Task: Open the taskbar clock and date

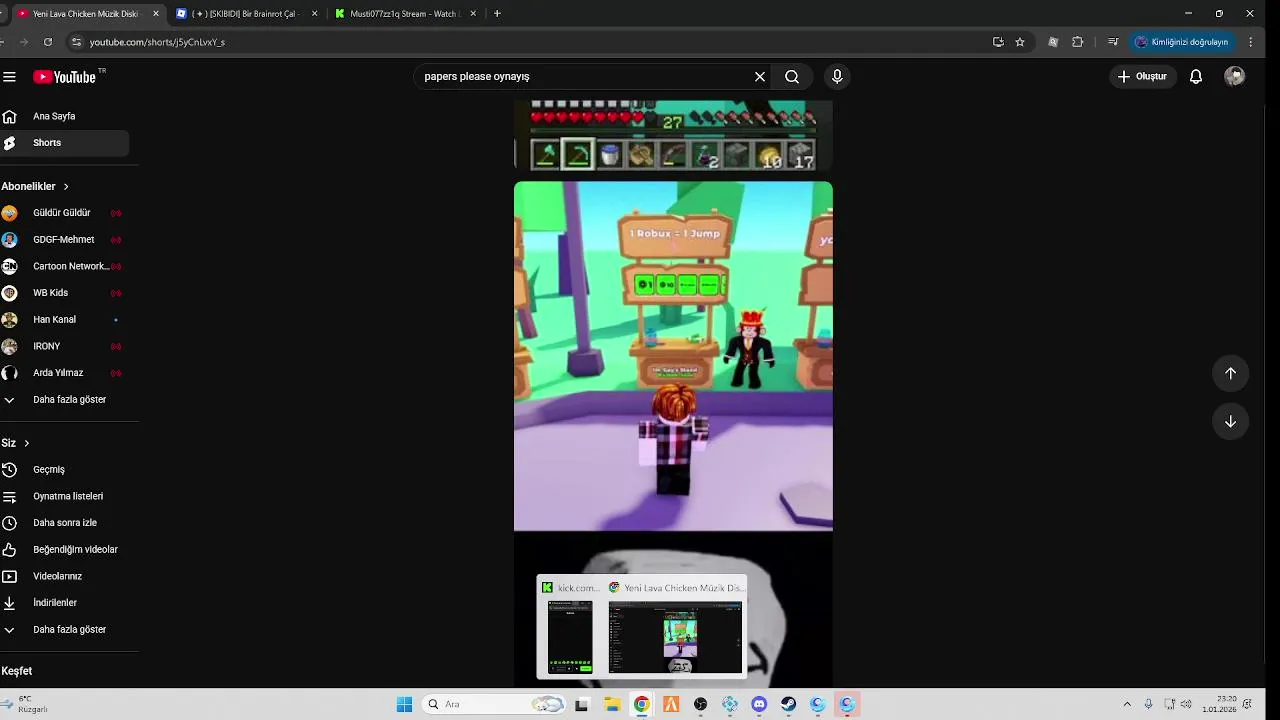Action: pyautogui.click(x=1220, y=704)
